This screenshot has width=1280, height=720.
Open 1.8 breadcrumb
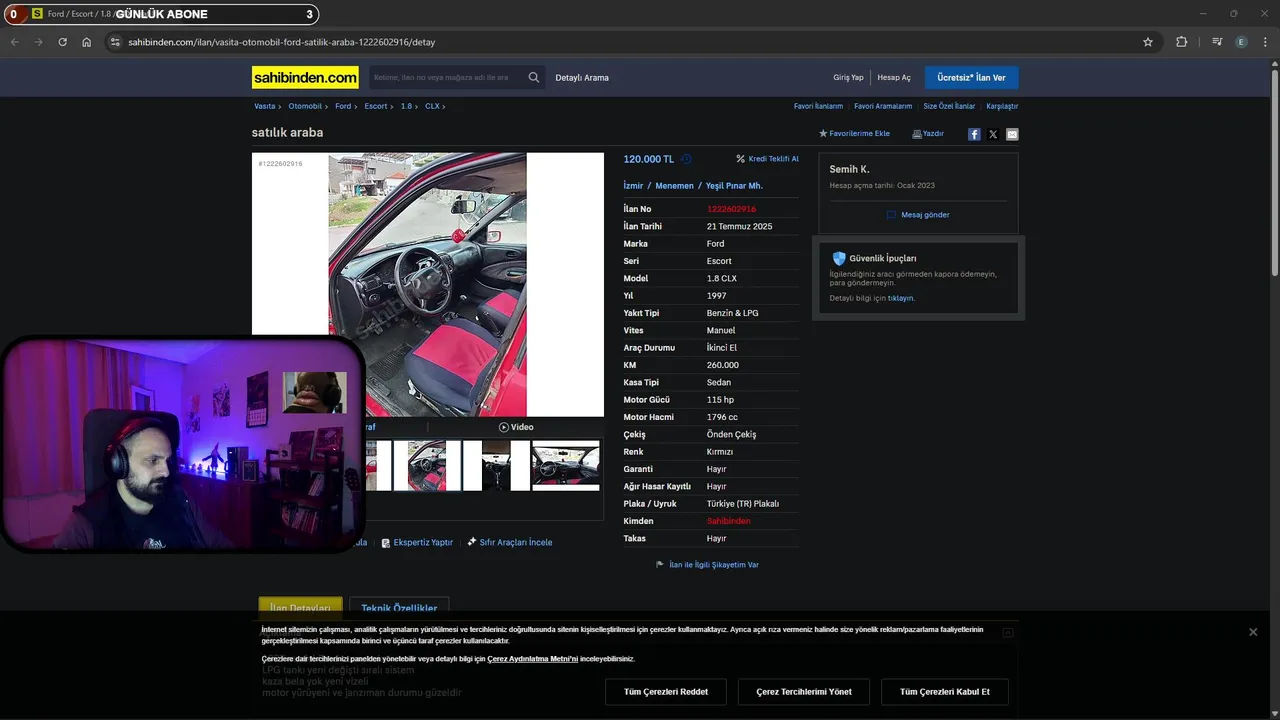406,106
